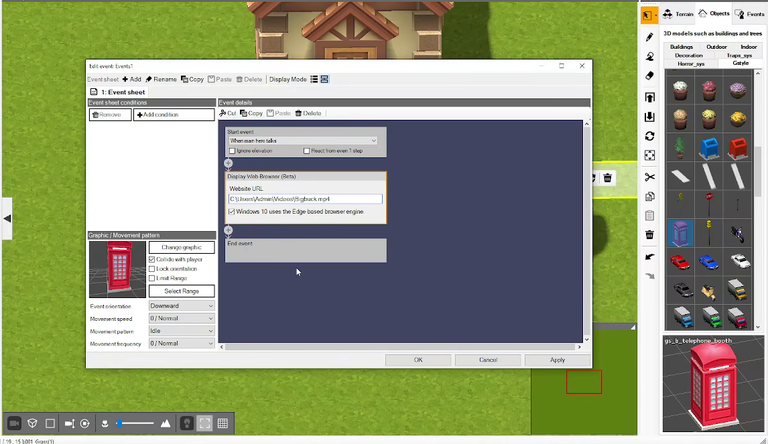768x444 pixels.
Task: Open the Movement pattern Idle dropdown
Action: (x=181, y=331)
